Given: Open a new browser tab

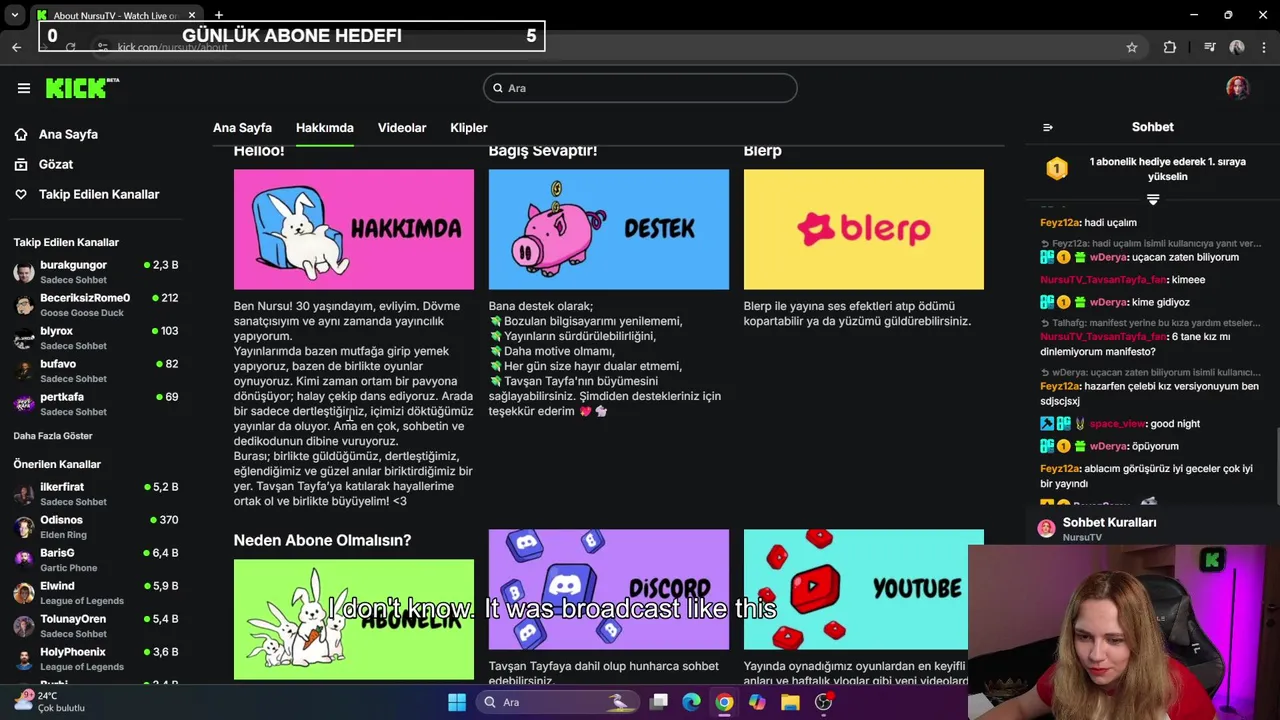Looking at the screenshot, I should click(218, 15).
